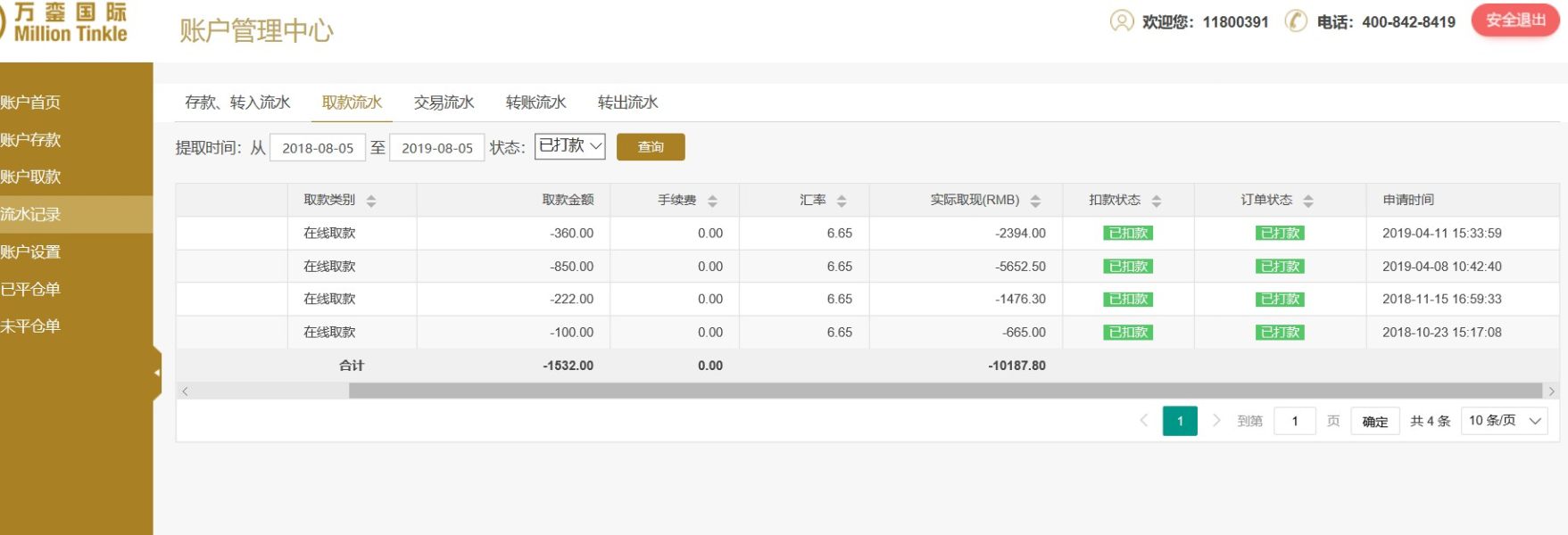Click the 取款类别 column sort icon
Viewport: 1568px width, 535px height.
click(371, 201)
